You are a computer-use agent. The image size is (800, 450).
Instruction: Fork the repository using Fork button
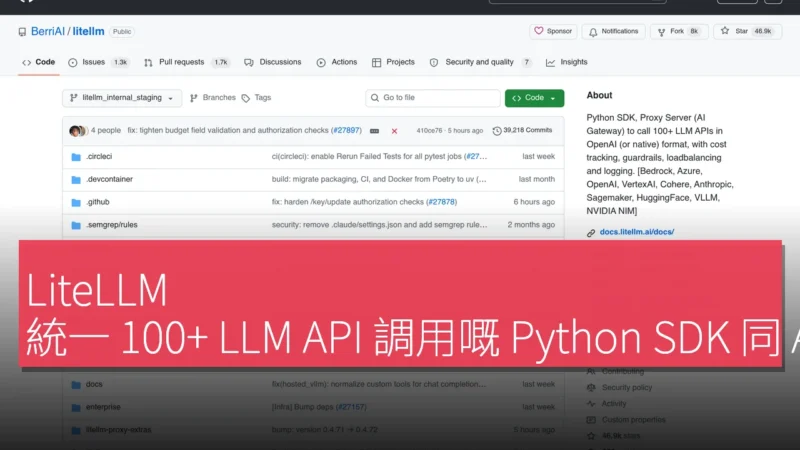pos(679,31)
